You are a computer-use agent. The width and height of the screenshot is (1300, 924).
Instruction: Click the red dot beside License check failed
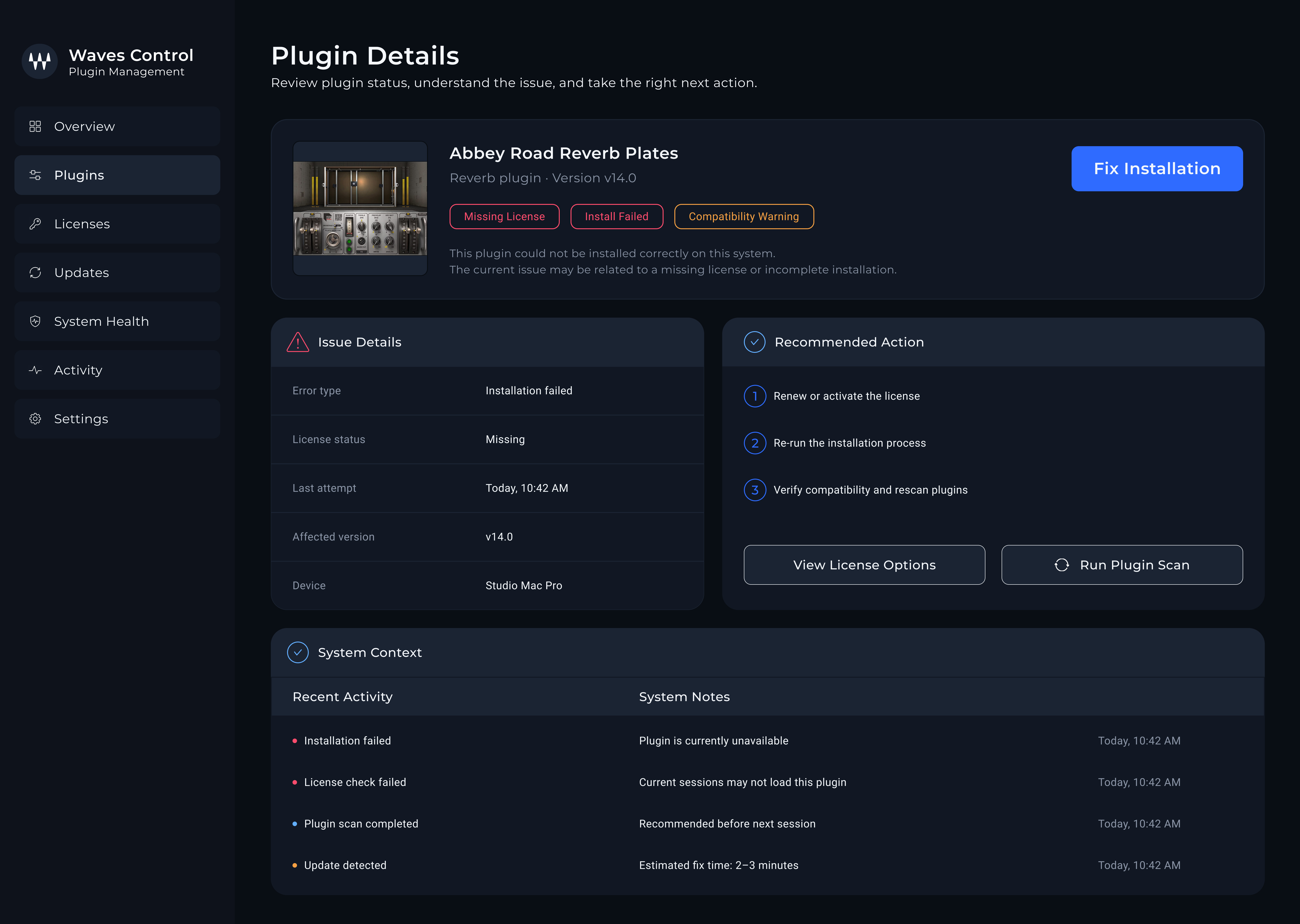click(294, 782)
